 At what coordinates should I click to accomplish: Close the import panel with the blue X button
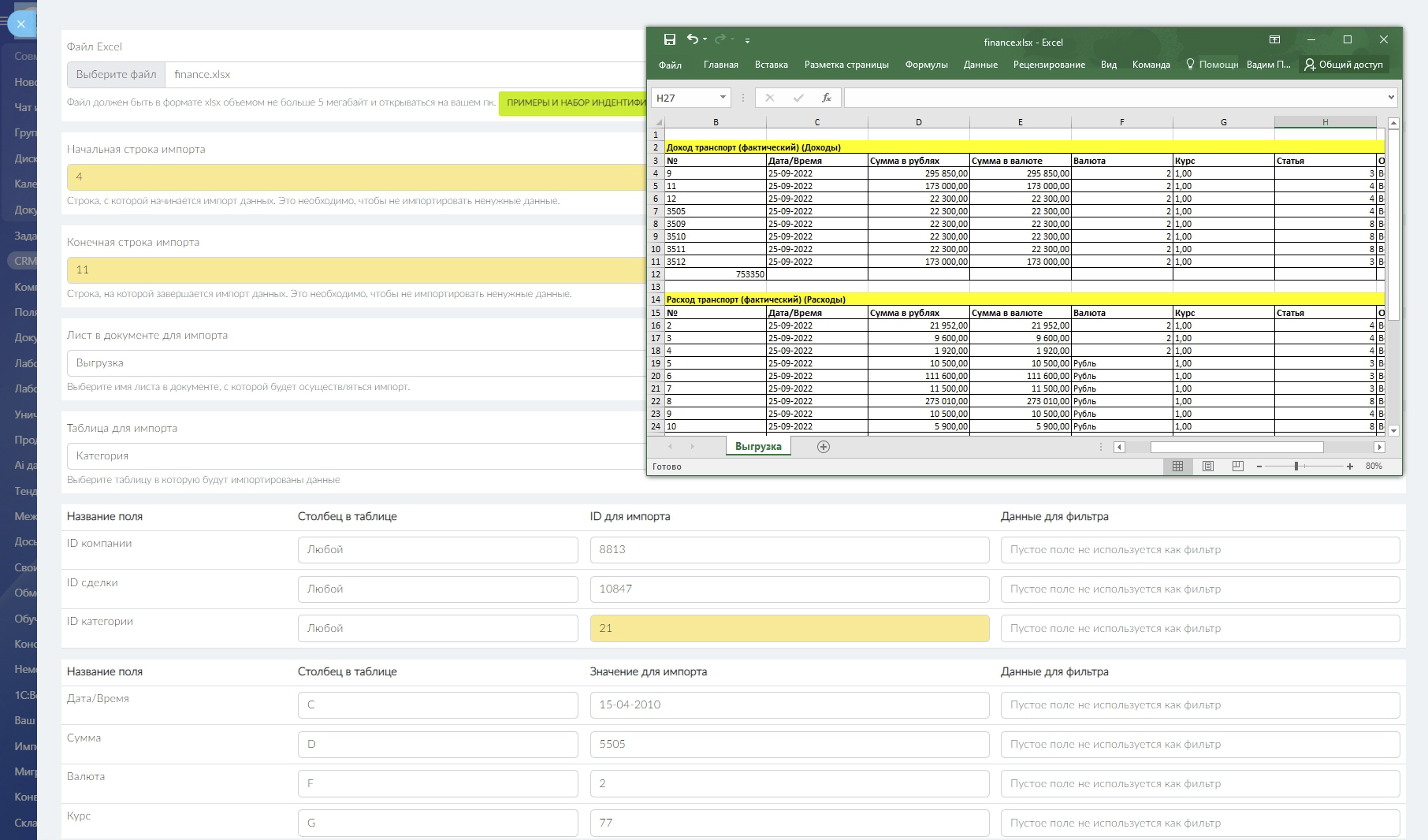(21, 24)
